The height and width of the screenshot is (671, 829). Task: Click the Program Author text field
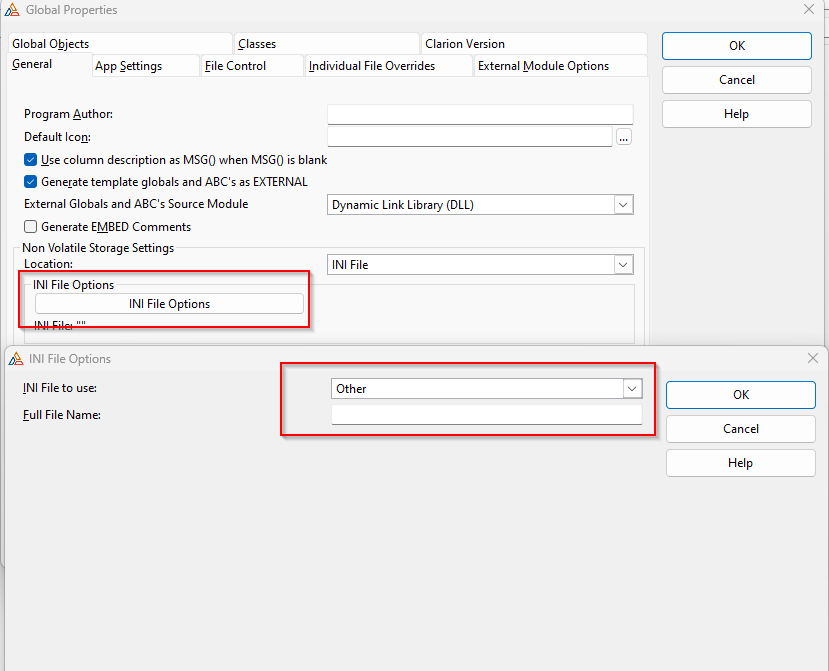(x=480, y=115)
